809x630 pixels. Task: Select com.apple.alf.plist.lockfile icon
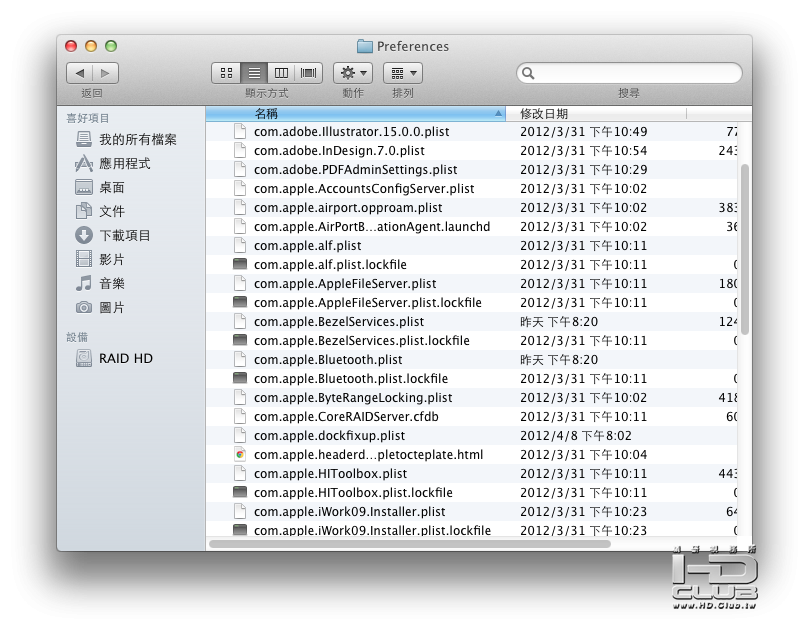[240, 264]
